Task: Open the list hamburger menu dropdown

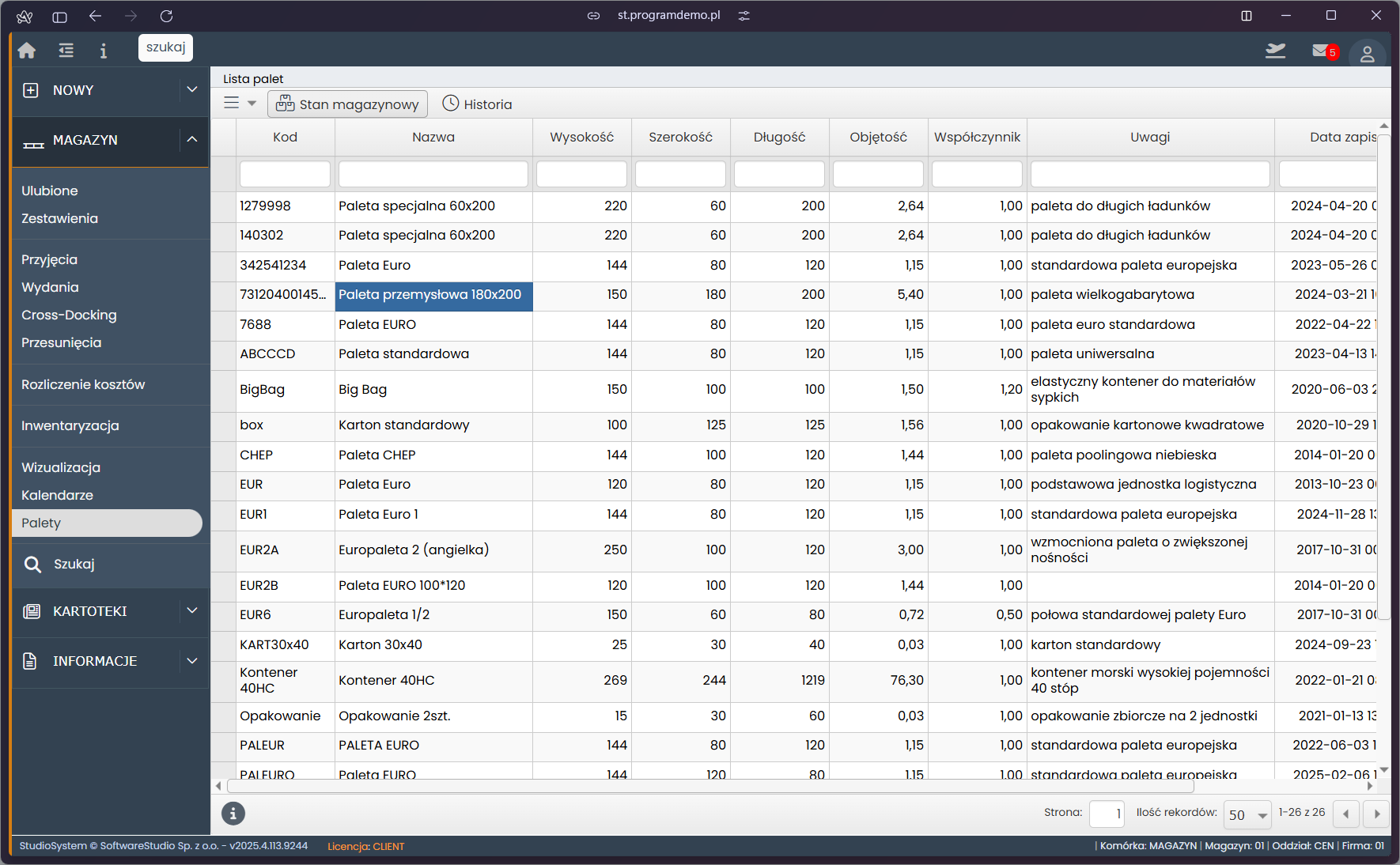Action: (240, 104)
